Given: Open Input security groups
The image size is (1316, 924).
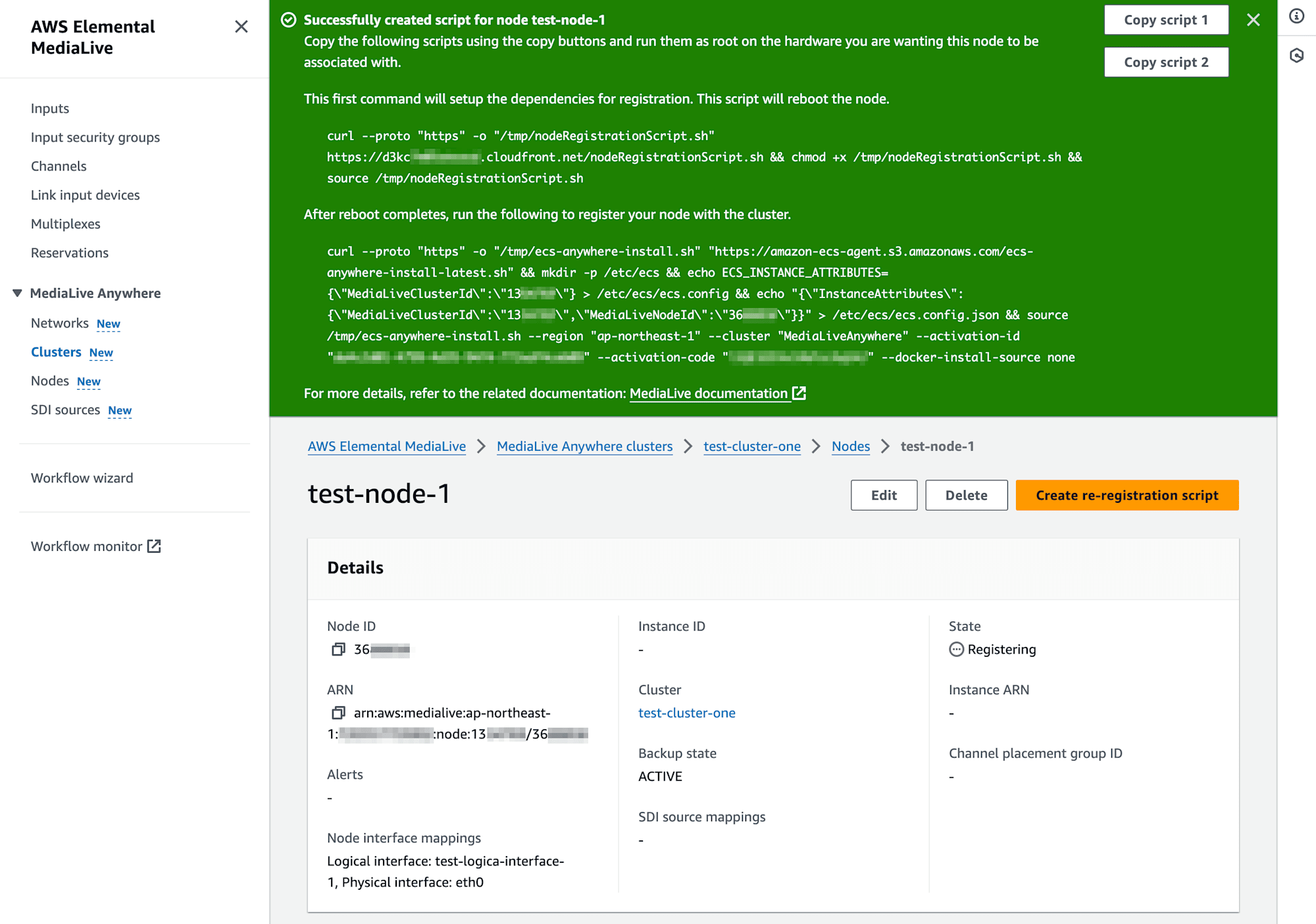Looking at the screenshot, I should click(x=95, y=137).
